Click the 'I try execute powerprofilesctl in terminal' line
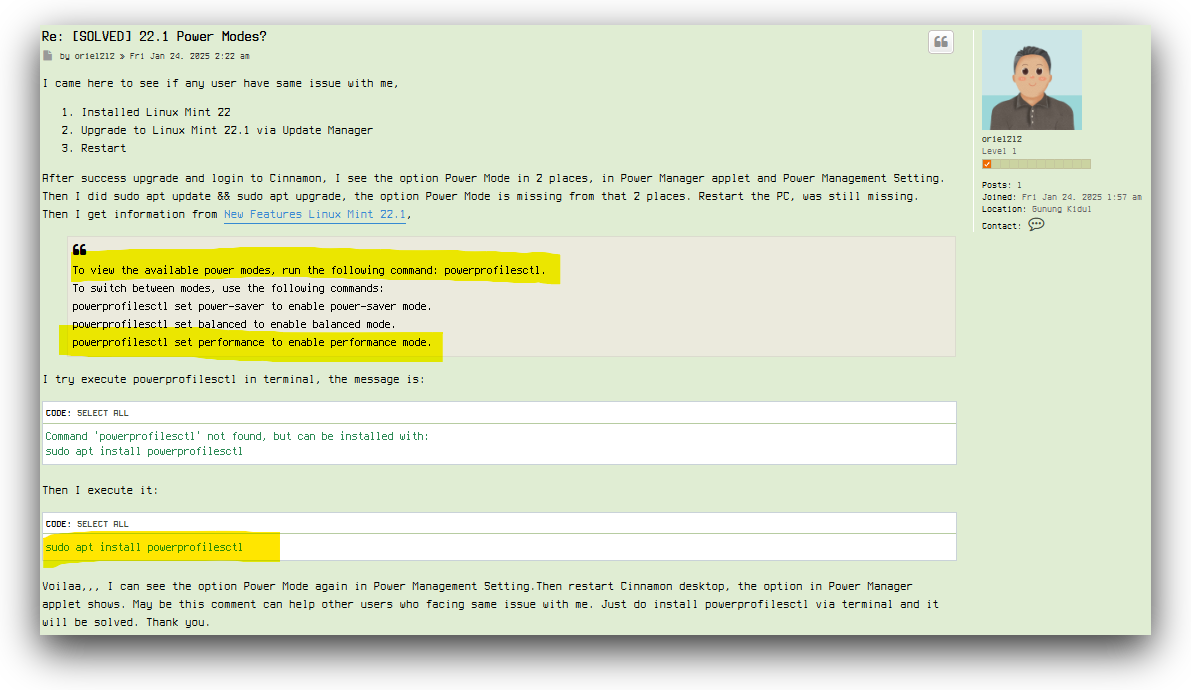Screen dimensions: 1191x690 (233, 379)
